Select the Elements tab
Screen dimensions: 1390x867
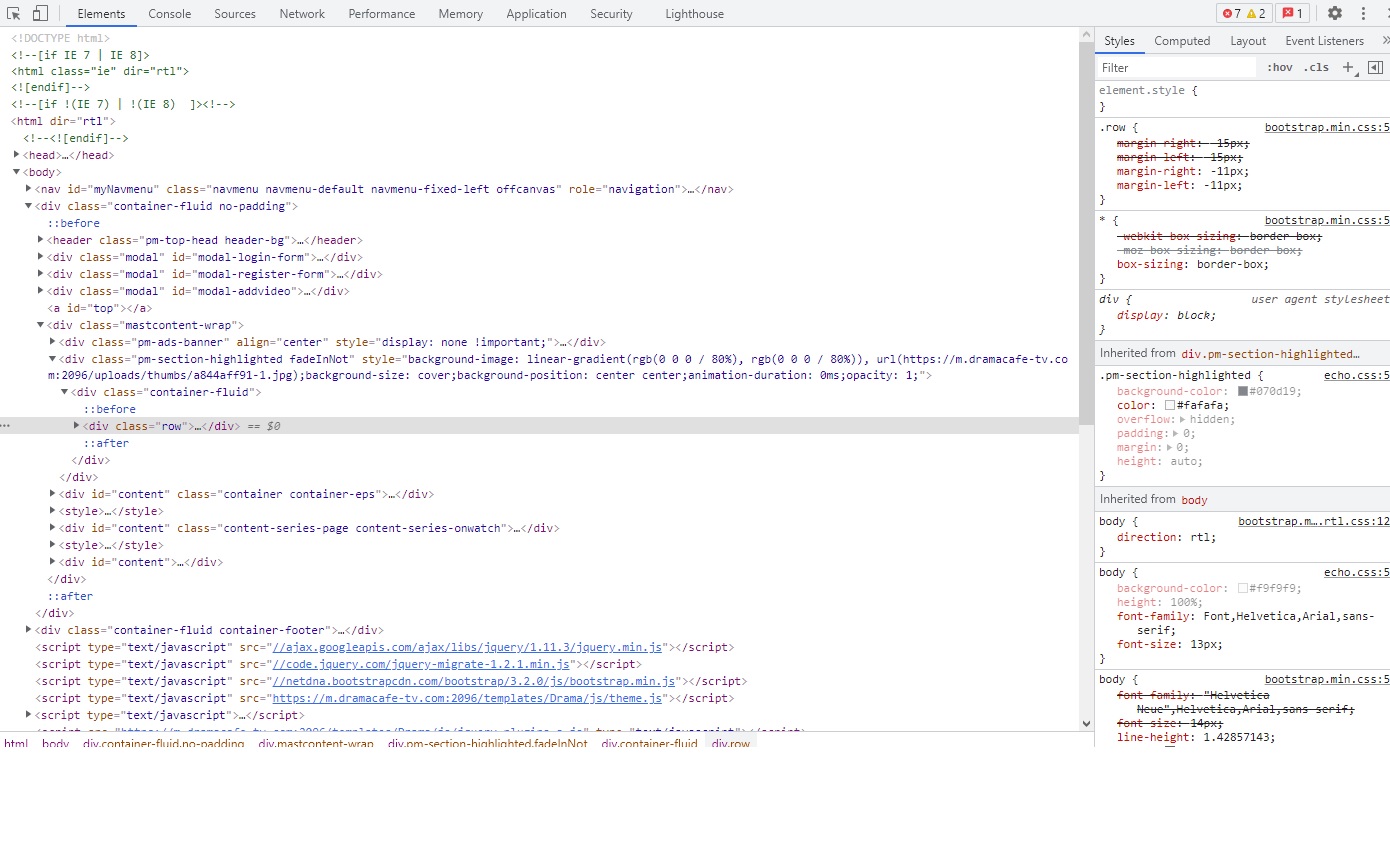(101, 13)
